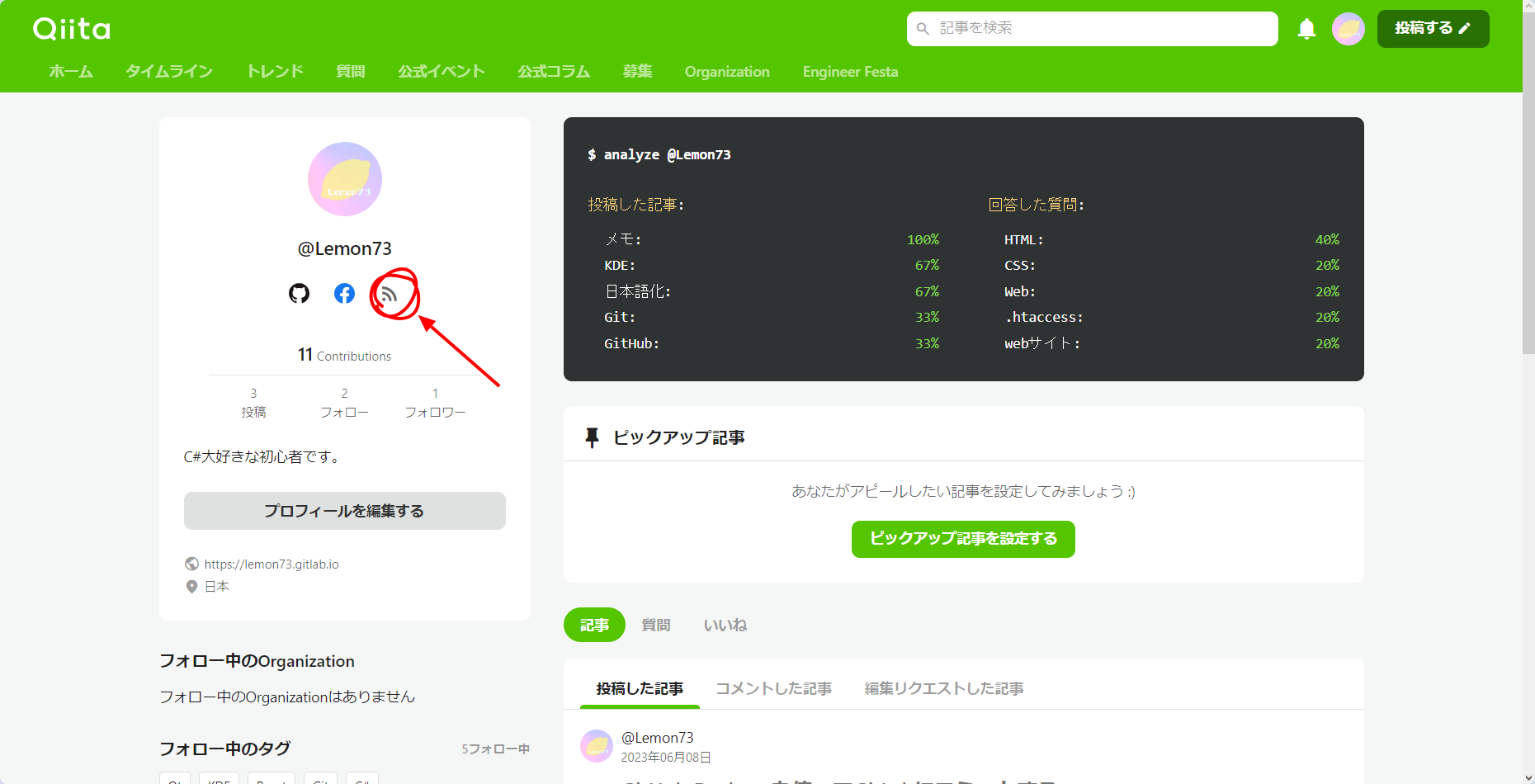Open the コメントした記事 tab
This screenshot has width=1535, height=784.
coord(772,687)
